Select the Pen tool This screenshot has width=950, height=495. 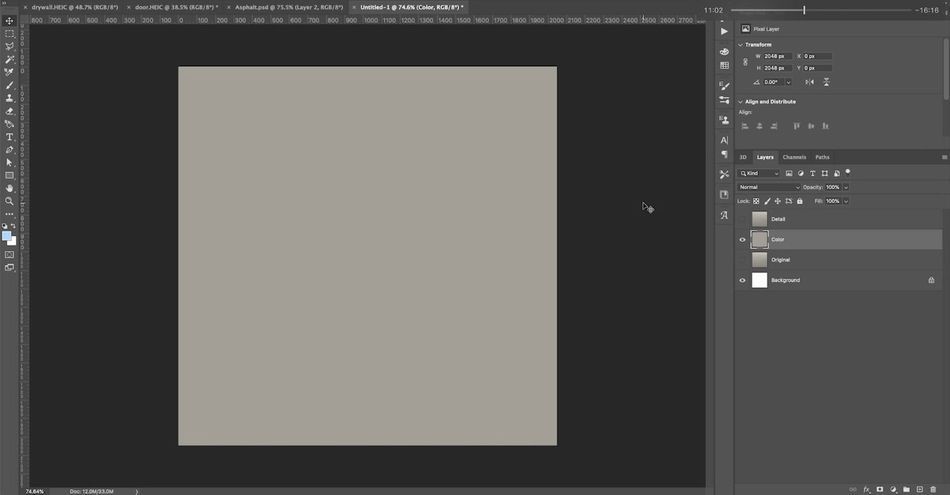pyautogui.click(x=9, y=150)
